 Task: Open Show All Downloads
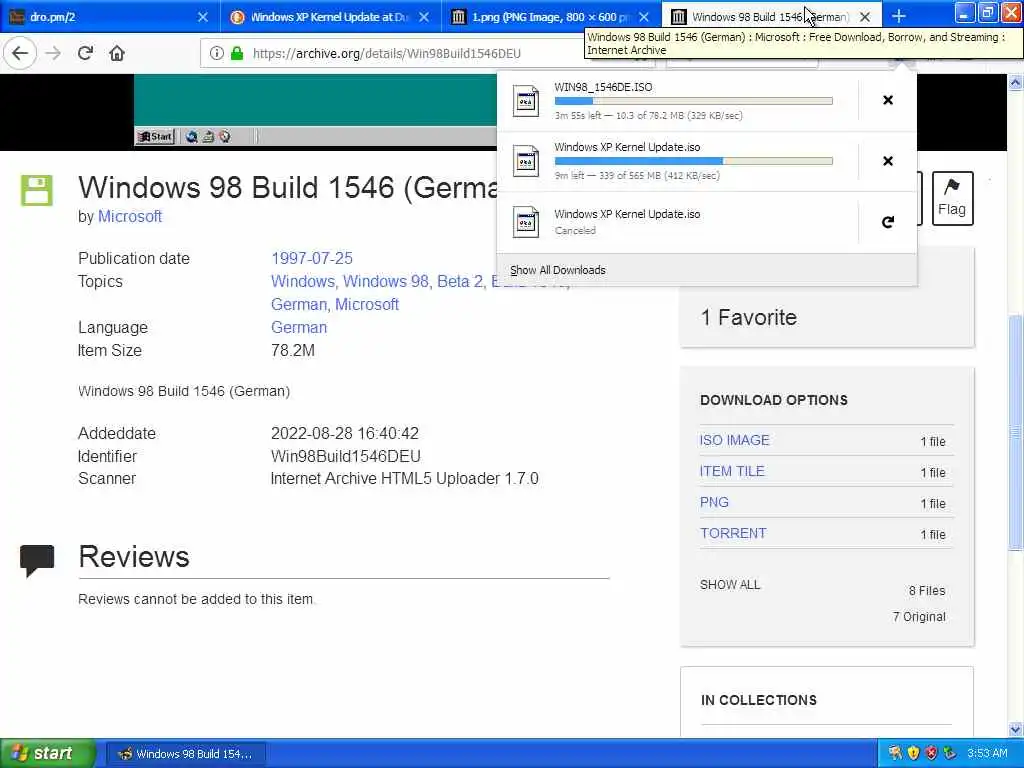(x=558, y=270)
